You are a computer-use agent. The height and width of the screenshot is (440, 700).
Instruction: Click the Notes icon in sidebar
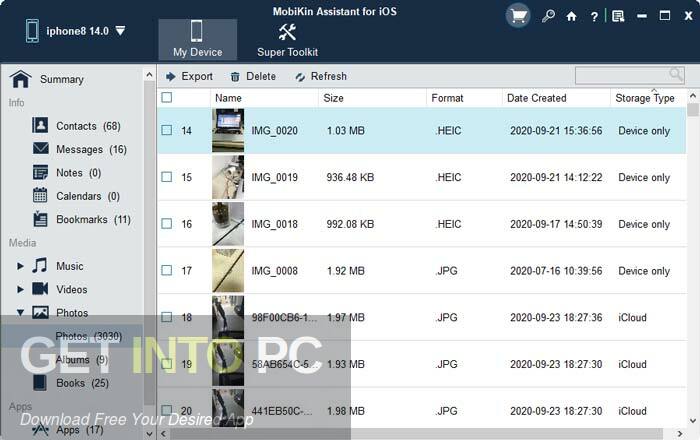coord(40,172)
